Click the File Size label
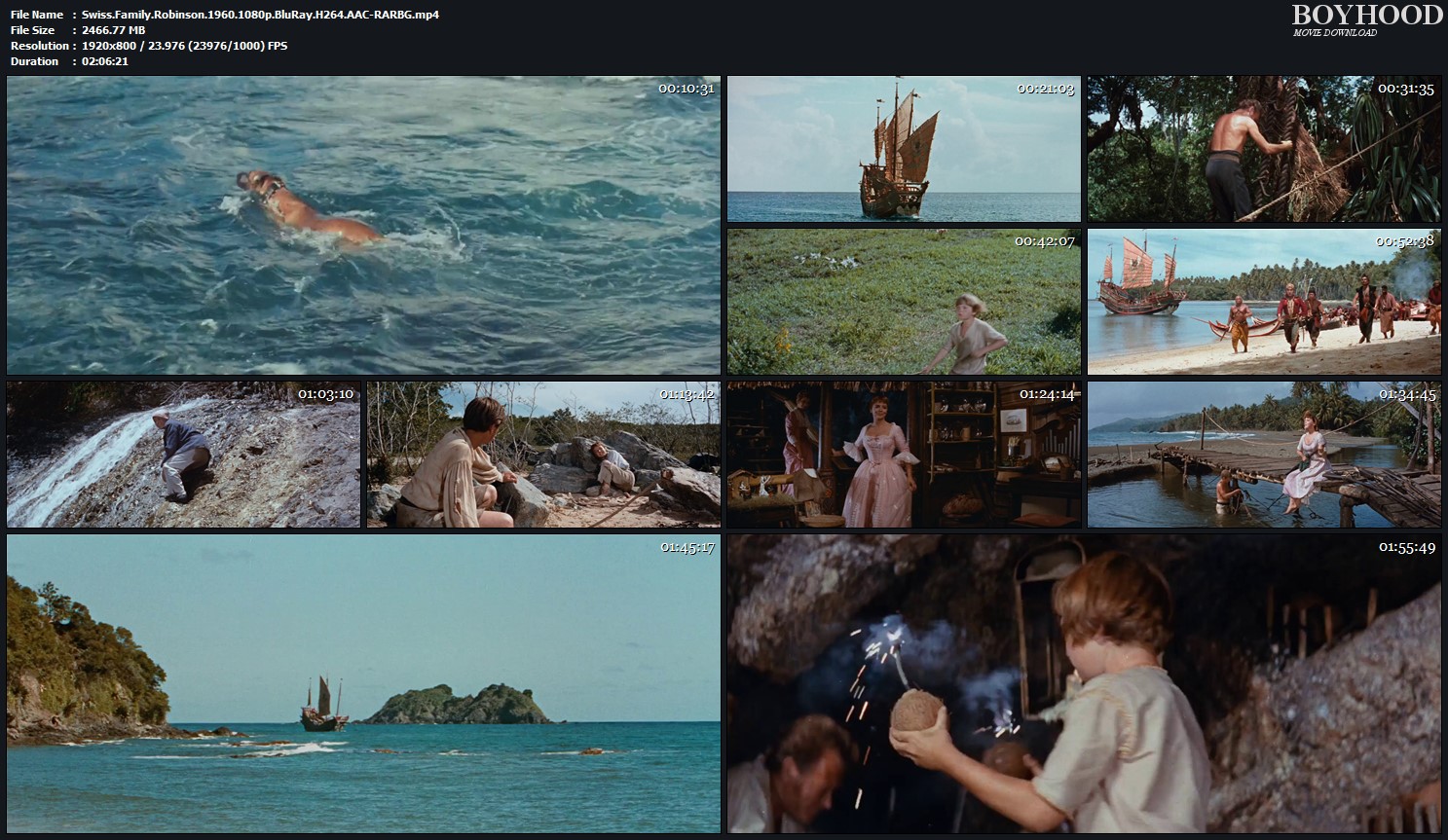The width and height of the screenshot is (1448, 840). (33, 30)
